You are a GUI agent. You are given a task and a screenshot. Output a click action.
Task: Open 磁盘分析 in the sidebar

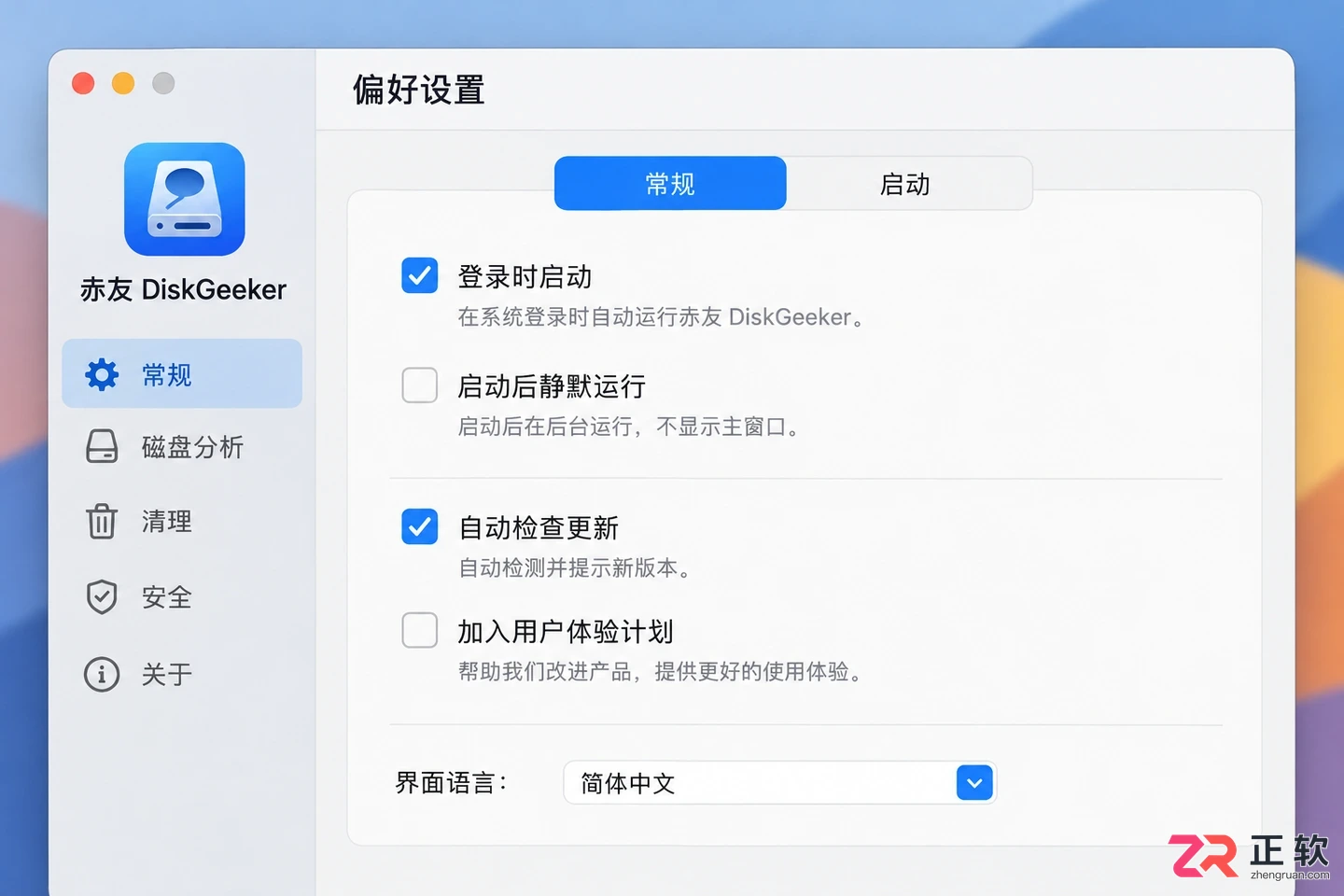182,447
